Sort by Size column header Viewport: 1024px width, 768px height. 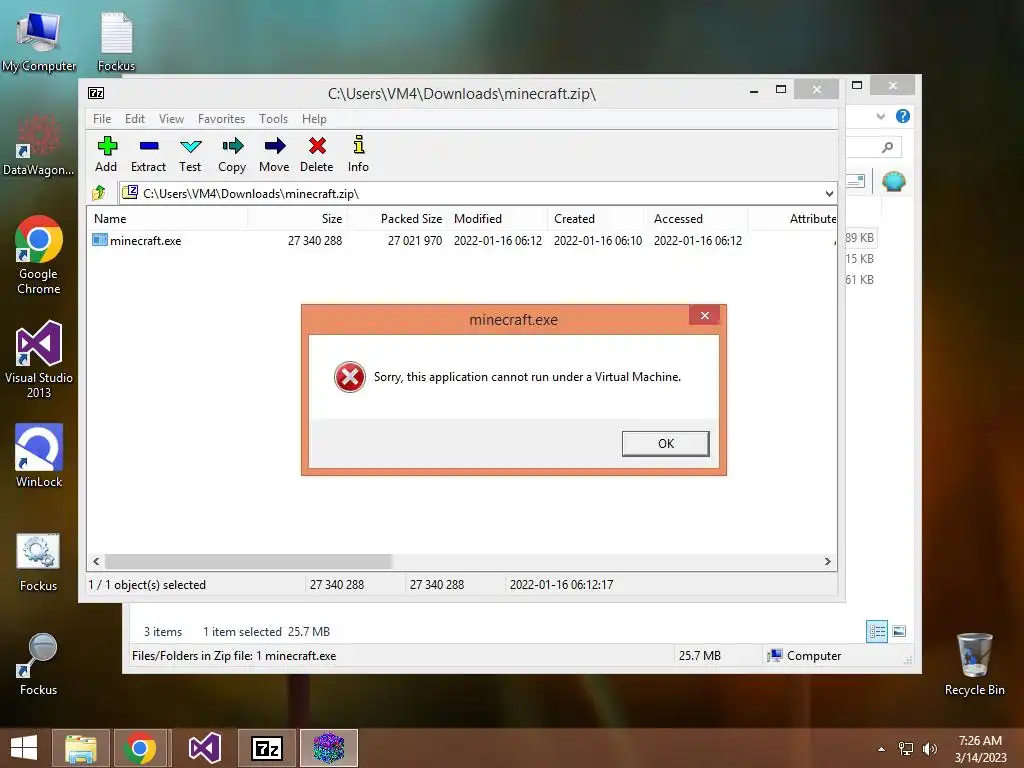pos(297,219)
